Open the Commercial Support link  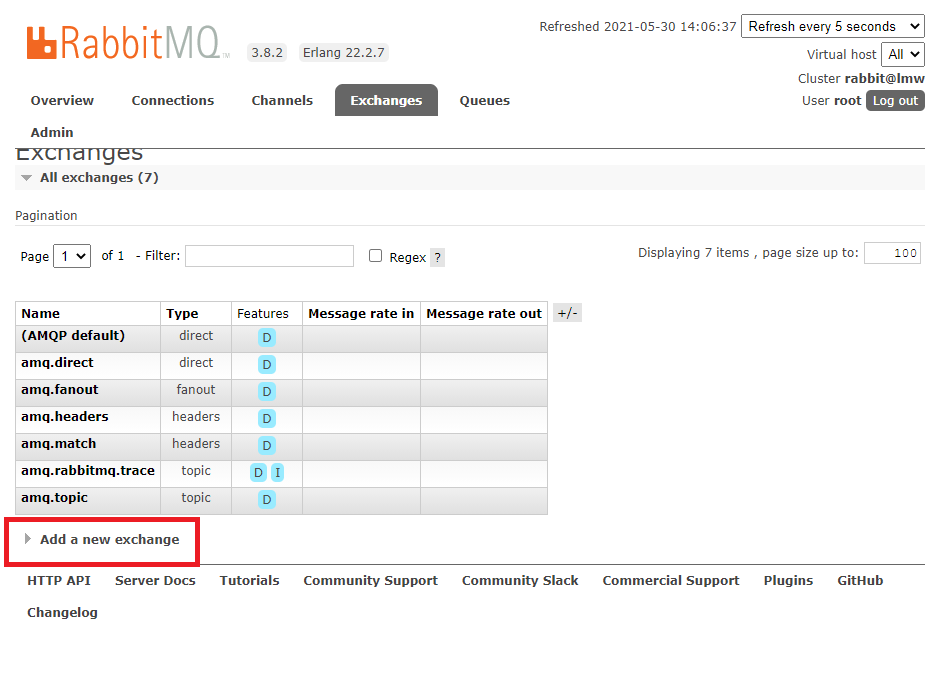click(x=671, y=580)
